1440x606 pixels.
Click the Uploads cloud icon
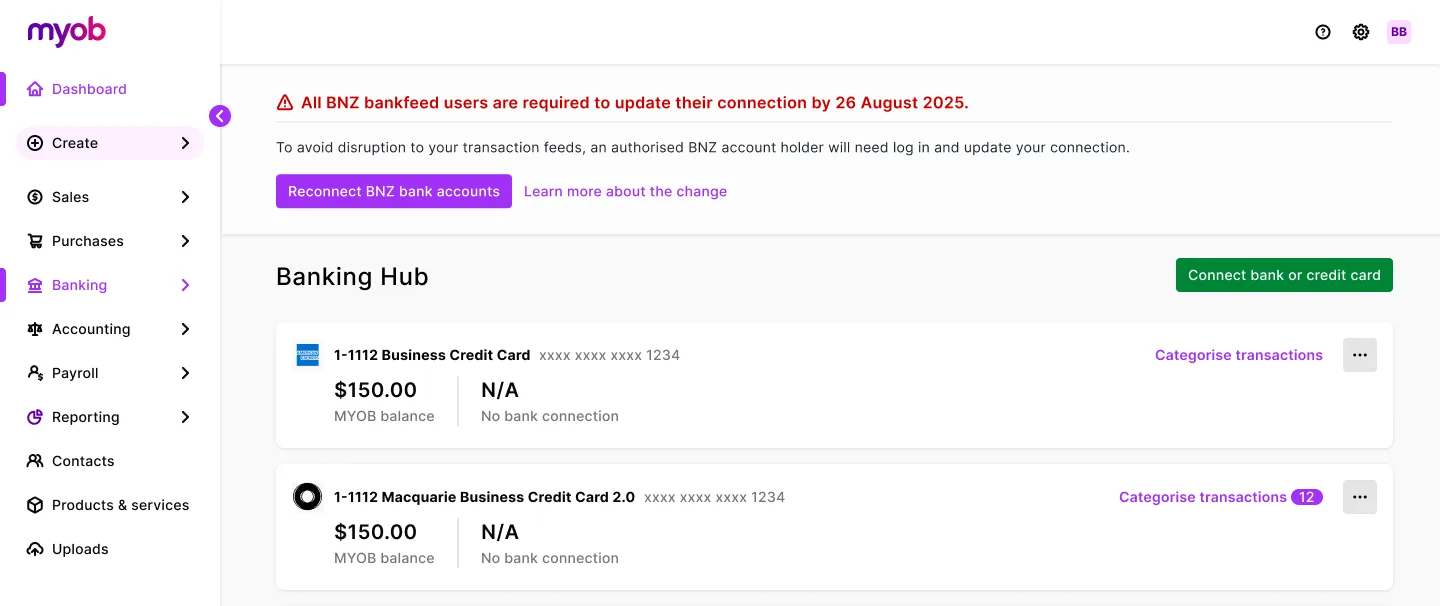pyautogui.click(x=35, y=549)
